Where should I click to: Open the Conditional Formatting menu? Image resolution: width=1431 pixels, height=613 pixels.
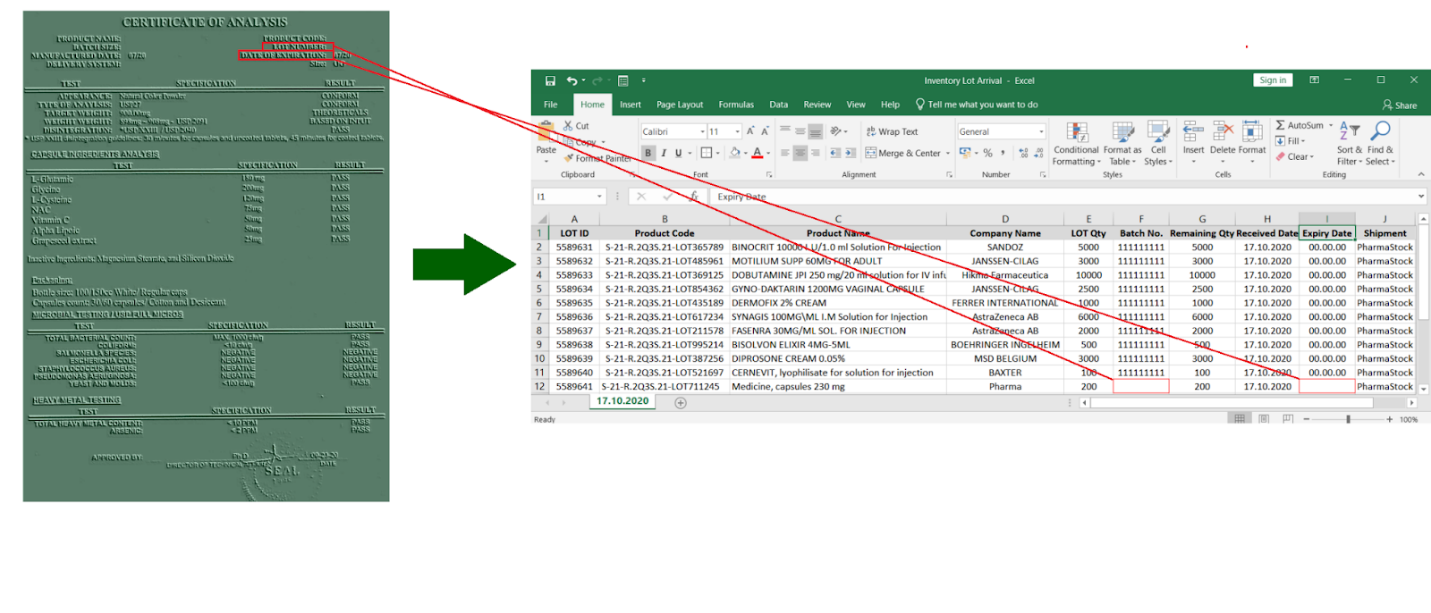click(1076, 144)
